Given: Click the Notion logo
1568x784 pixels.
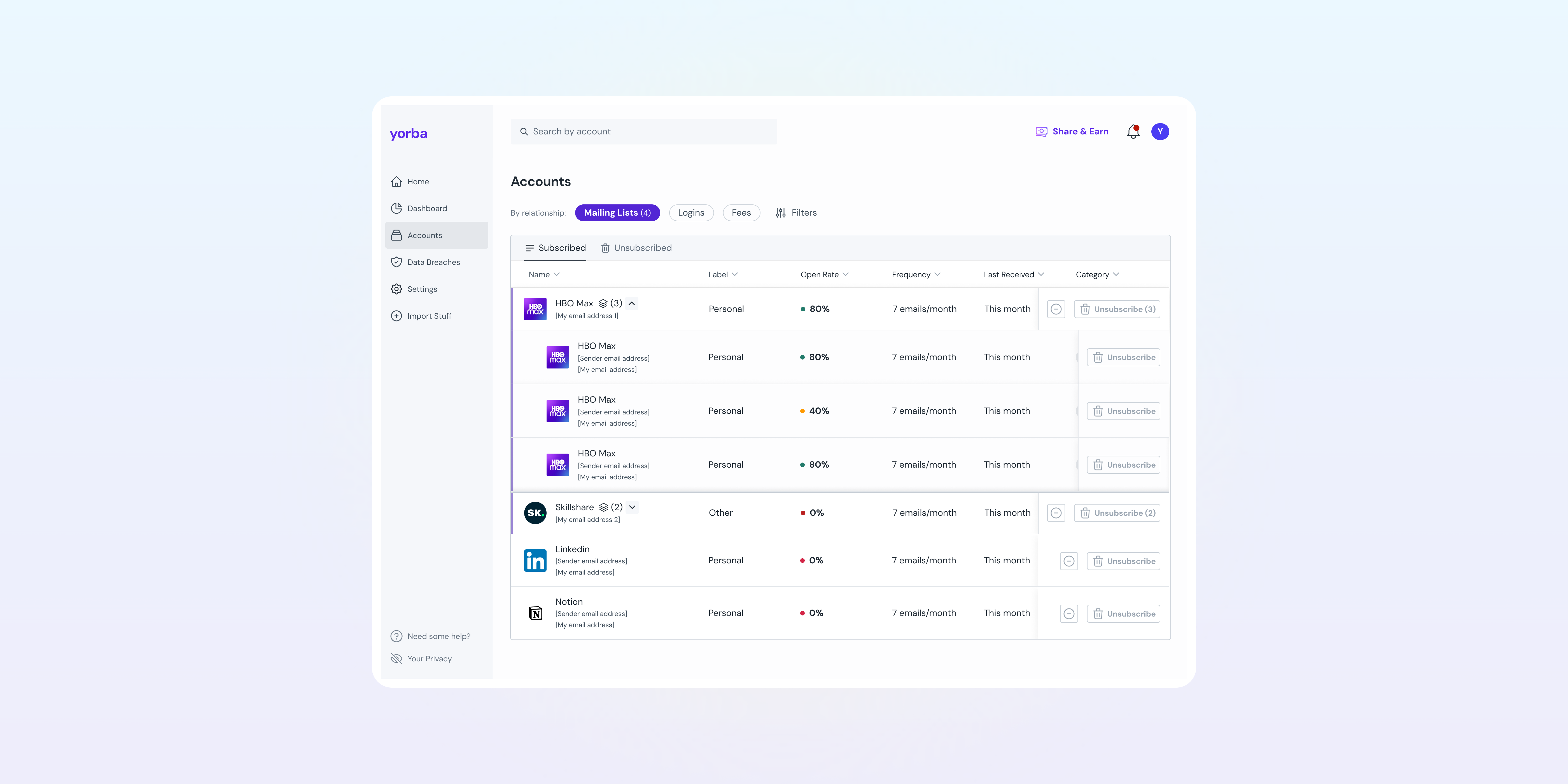Looking at the screenshot, I should coord(535,613).
